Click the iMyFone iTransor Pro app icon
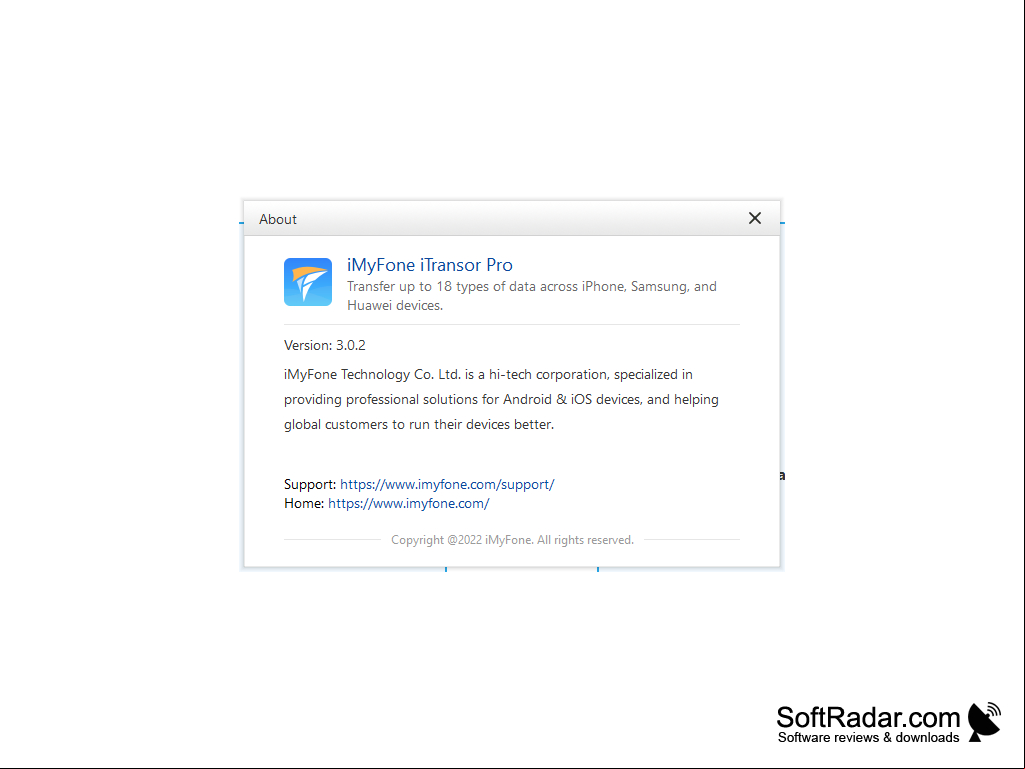This screenshot has width=1025, height=769. 308,282
